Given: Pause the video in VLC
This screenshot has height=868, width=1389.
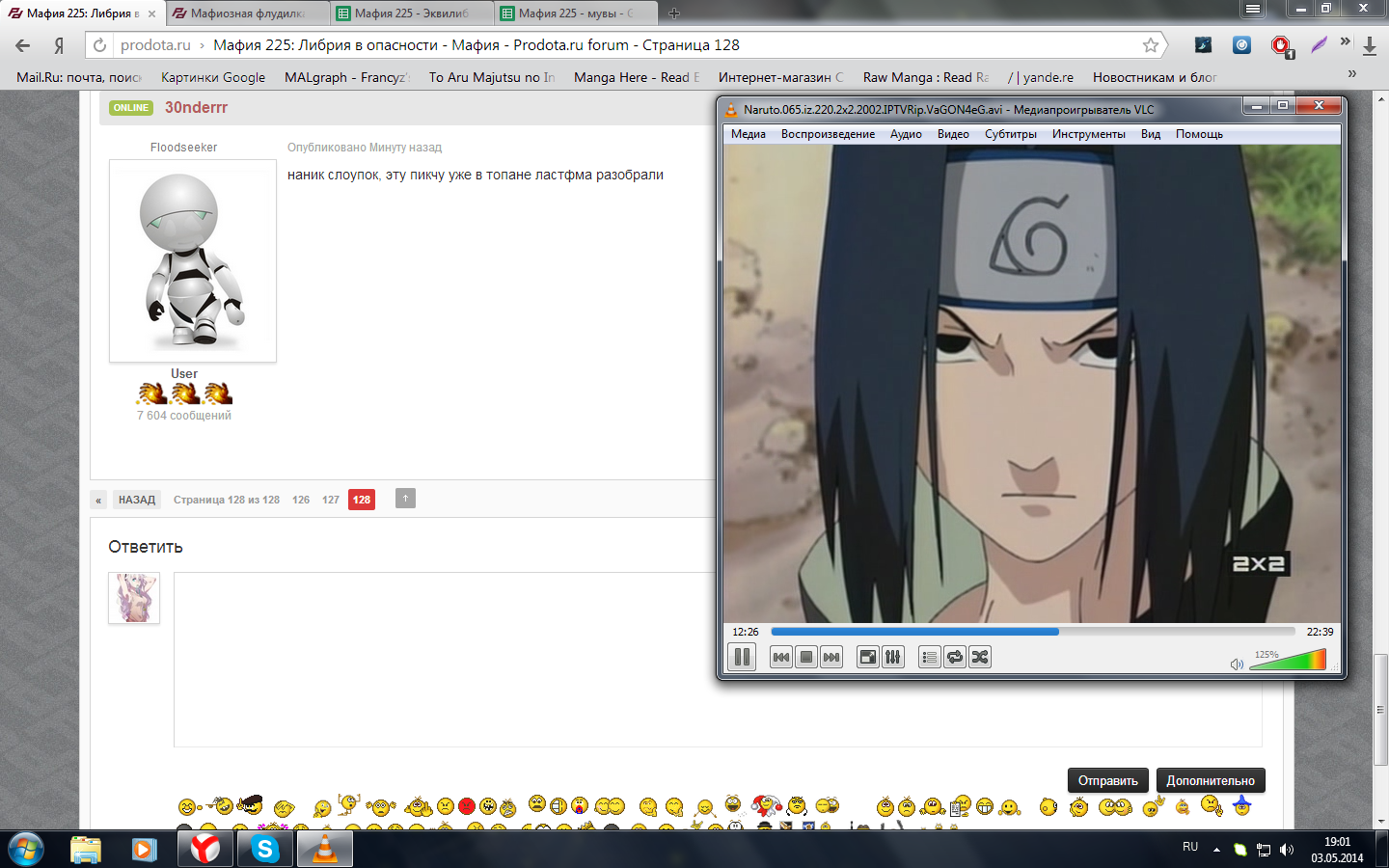Looking at the screenshot, I should 742,658.
